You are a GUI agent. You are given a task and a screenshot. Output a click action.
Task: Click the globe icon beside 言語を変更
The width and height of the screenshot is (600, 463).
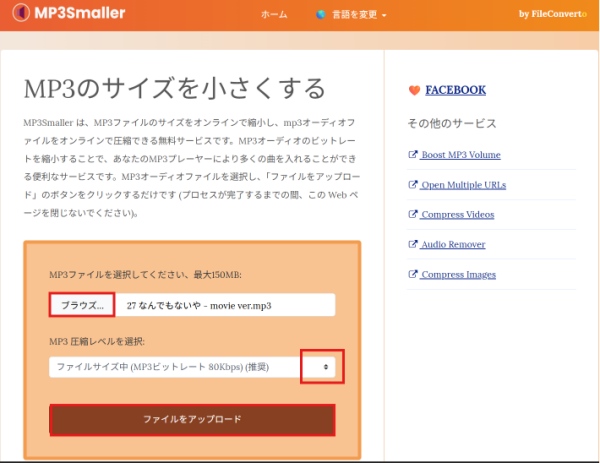(321, 15)
